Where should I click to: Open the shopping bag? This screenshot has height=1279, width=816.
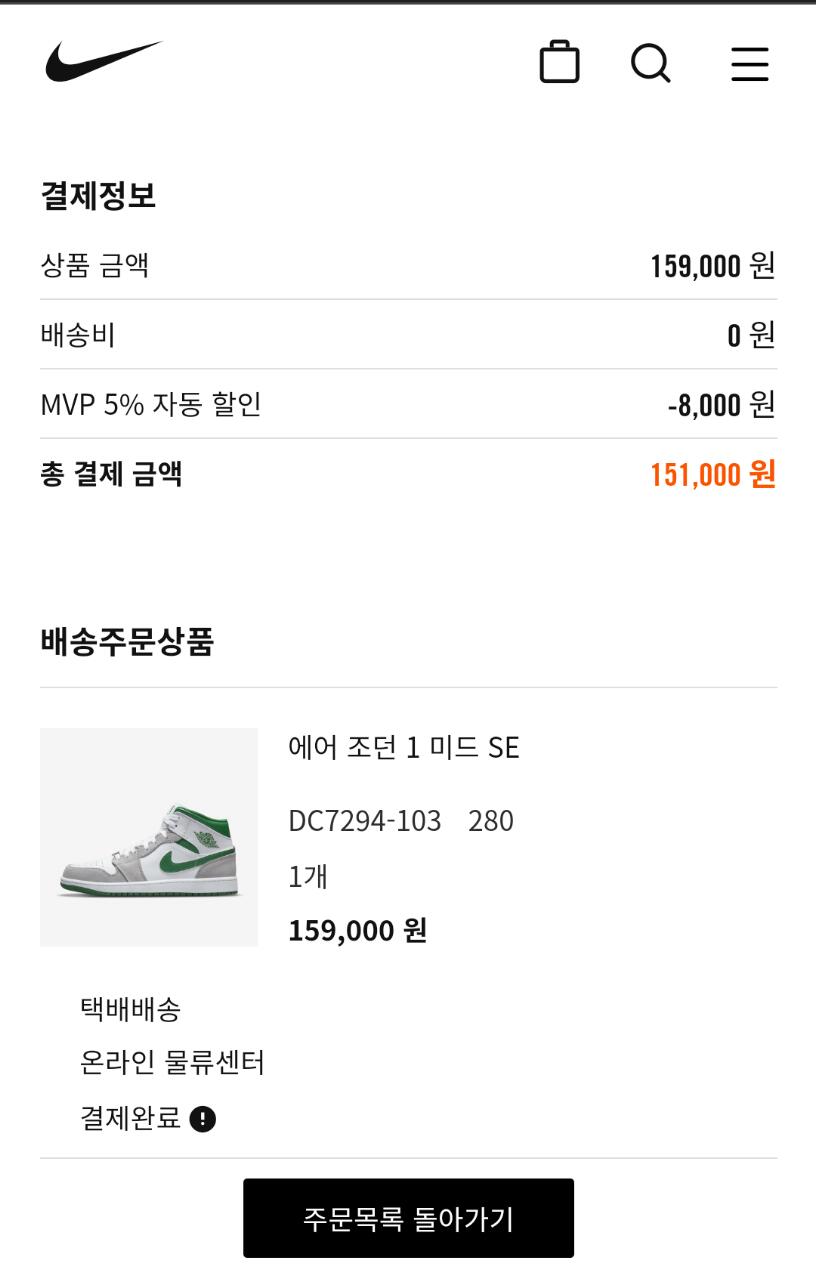[x=559, y=62]
